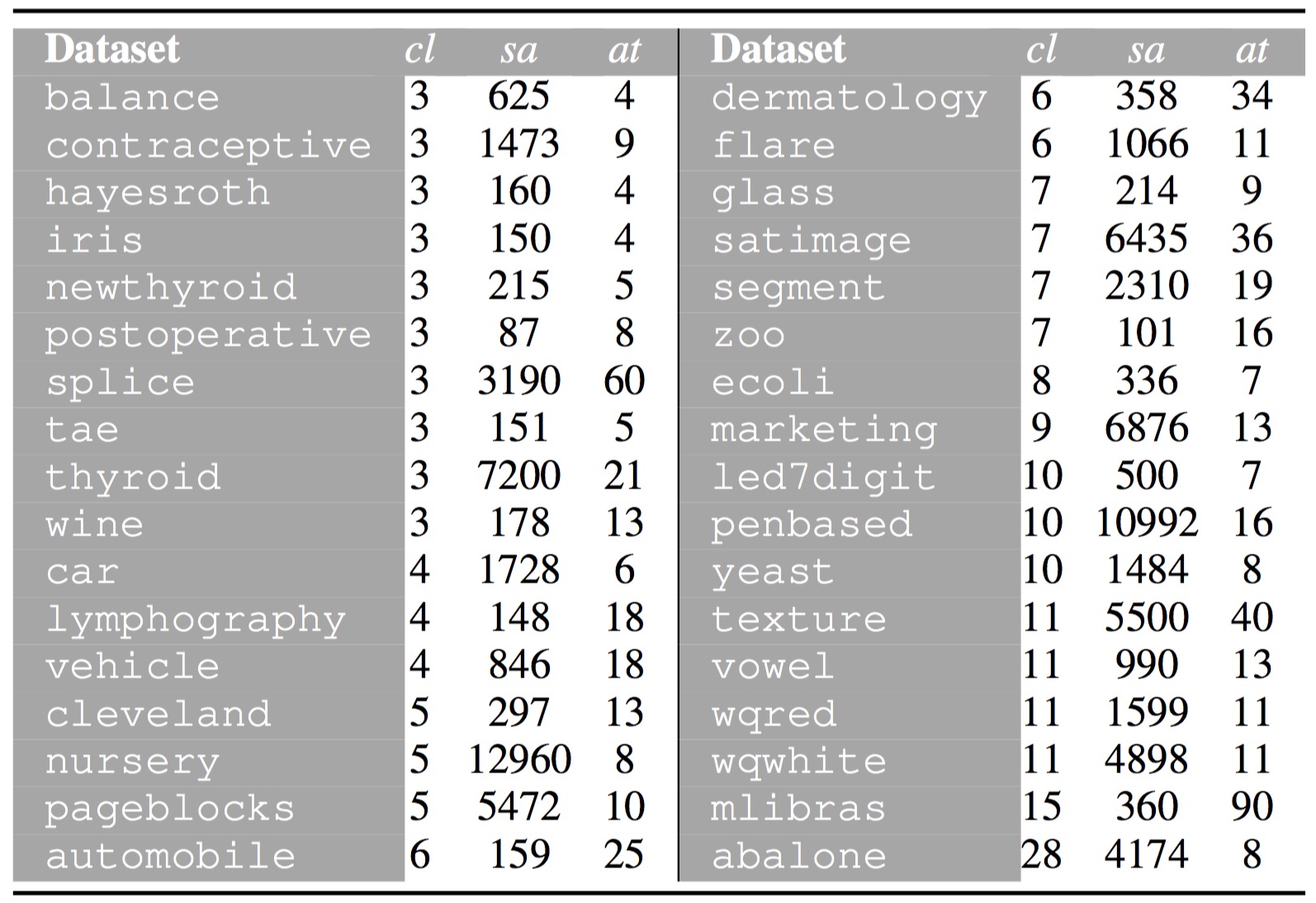The width and height of the screenshot is (1316, 903).
Task: Click the lymphography dataset name
Action: click(196, 619)
